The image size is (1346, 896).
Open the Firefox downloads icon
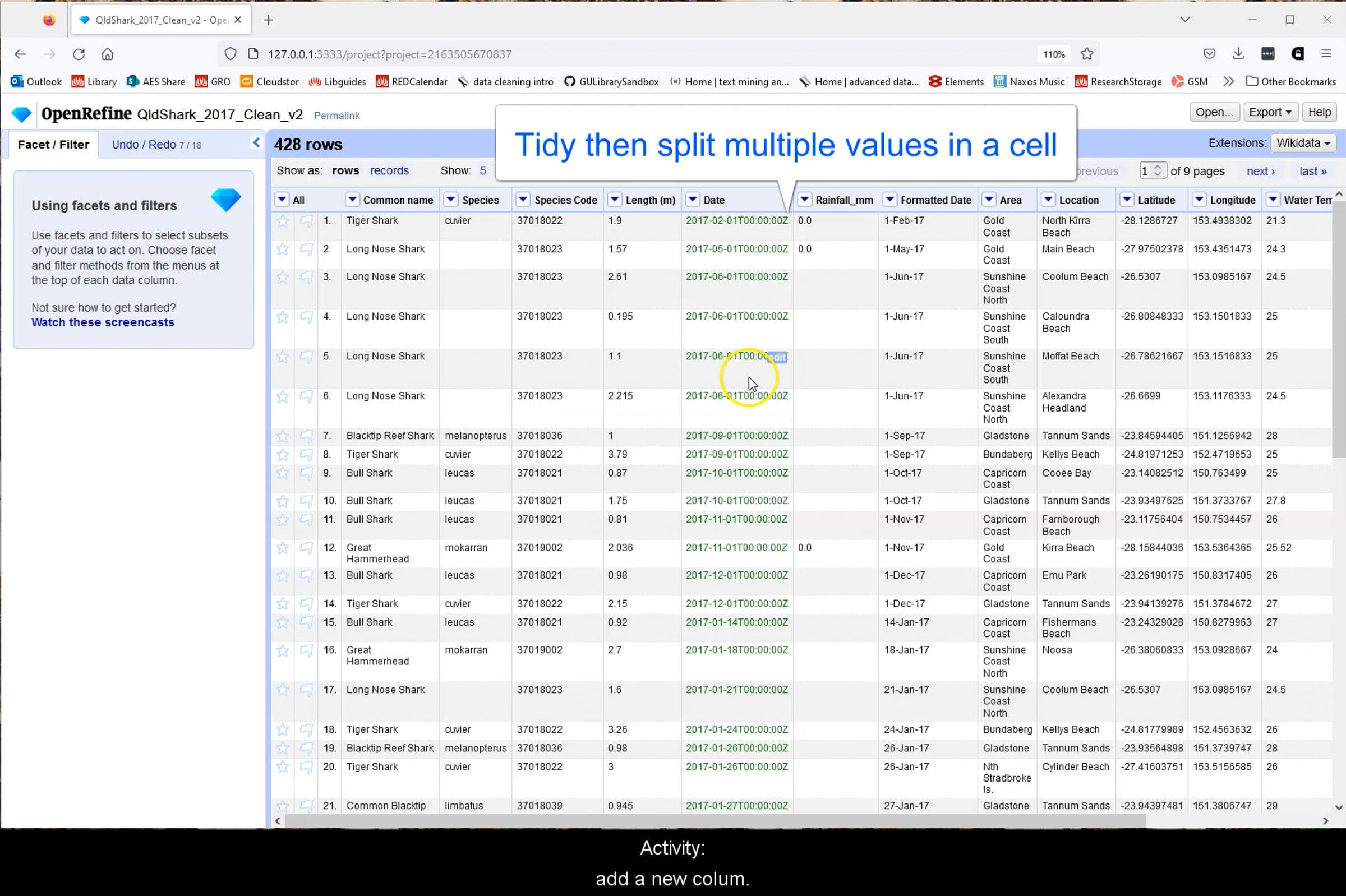[1238, 54]
